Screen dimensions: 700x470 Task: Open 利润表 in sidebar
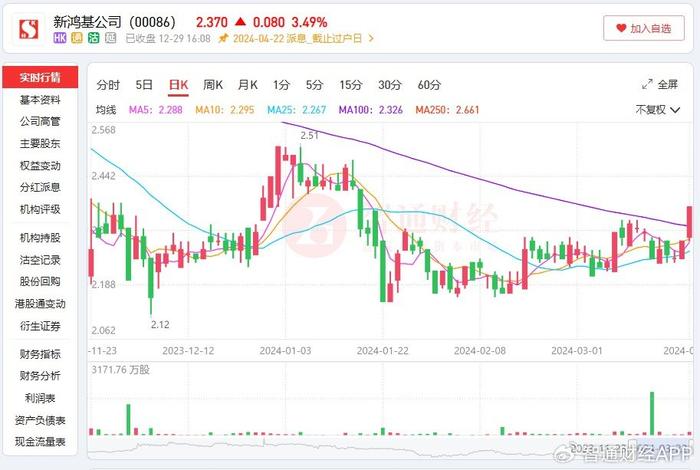pos(40,398)
